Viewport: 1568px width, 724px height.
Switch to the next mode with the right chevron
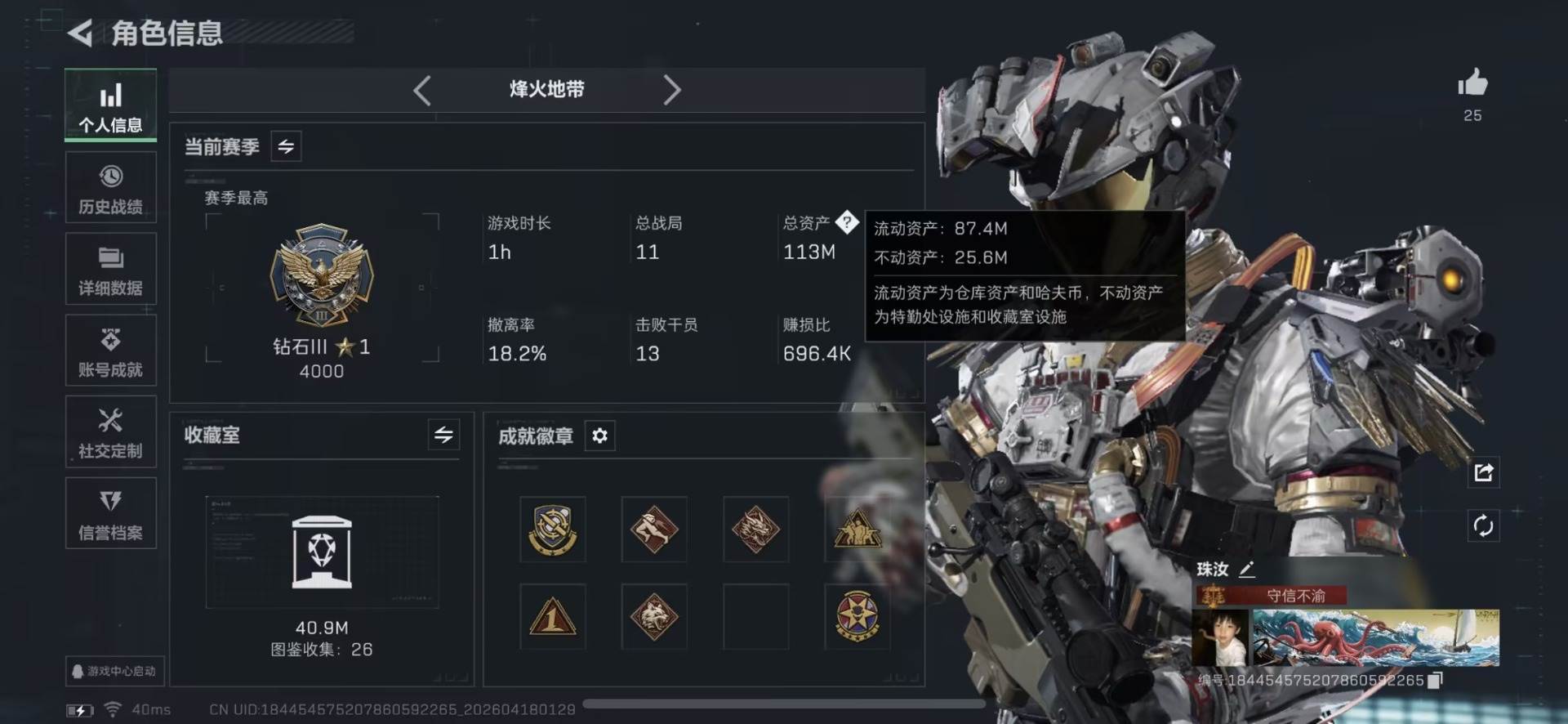click(671, 90)
